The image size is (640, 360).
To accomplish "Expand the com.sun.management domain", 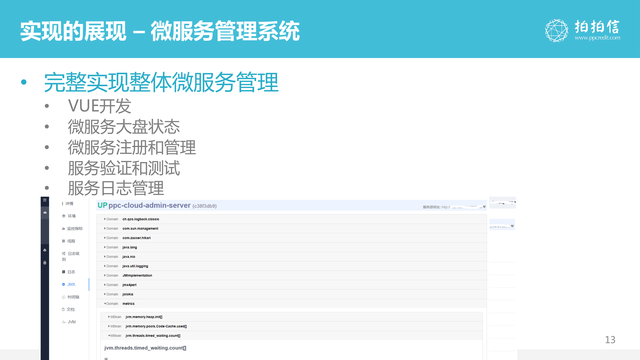I will 291,229.
